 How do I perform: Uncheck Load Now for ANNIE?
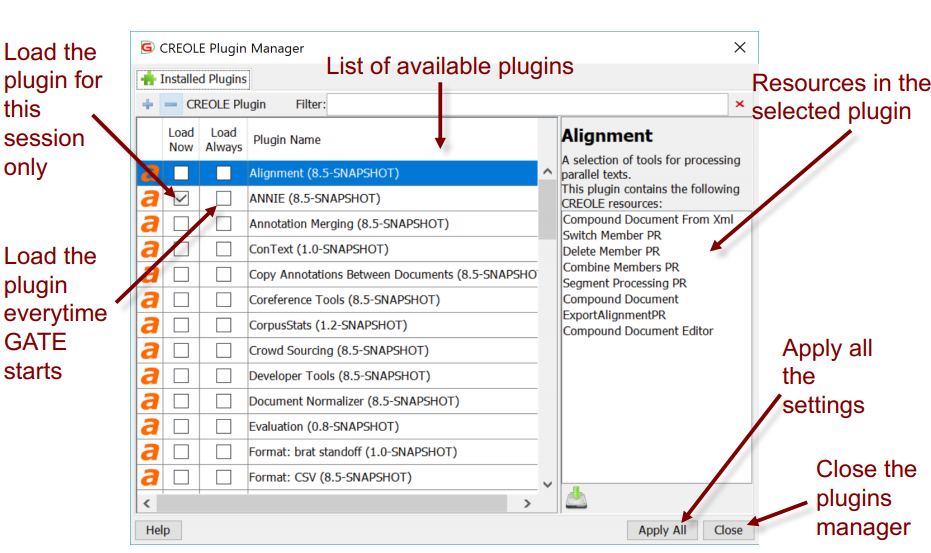[181, 198]
